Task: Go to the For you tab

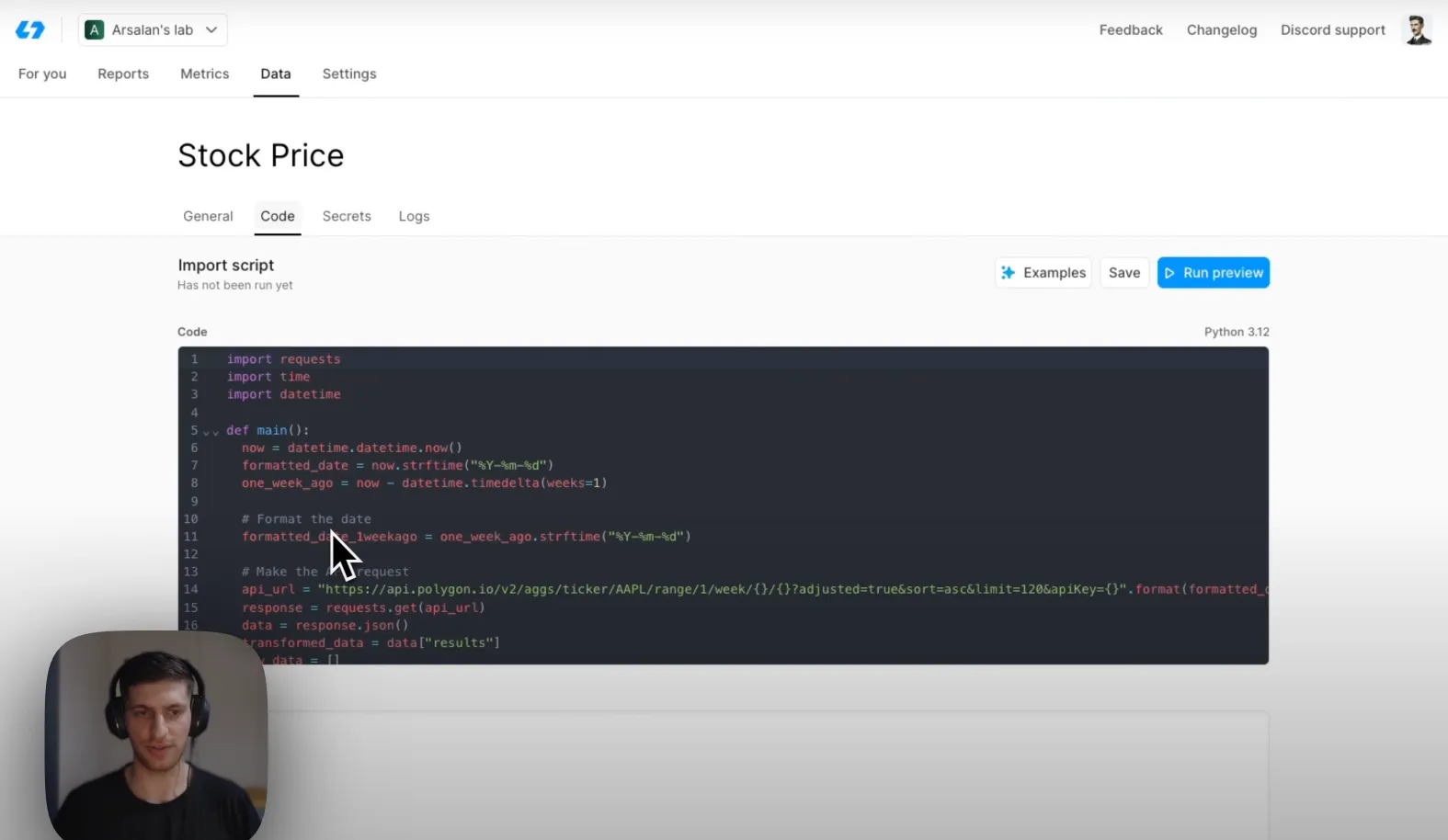Action: click(x=42, y=74)
